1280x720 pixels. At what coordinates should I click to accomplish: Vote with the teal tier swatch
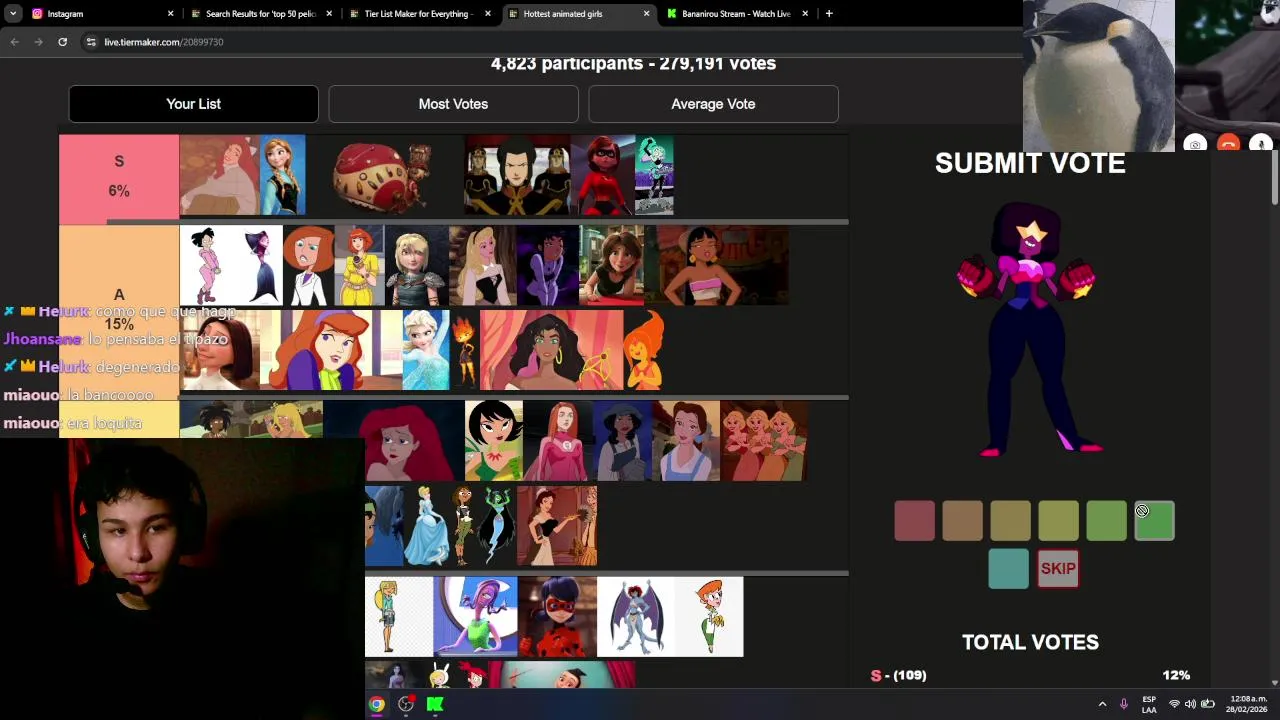tap(1008, 569)
